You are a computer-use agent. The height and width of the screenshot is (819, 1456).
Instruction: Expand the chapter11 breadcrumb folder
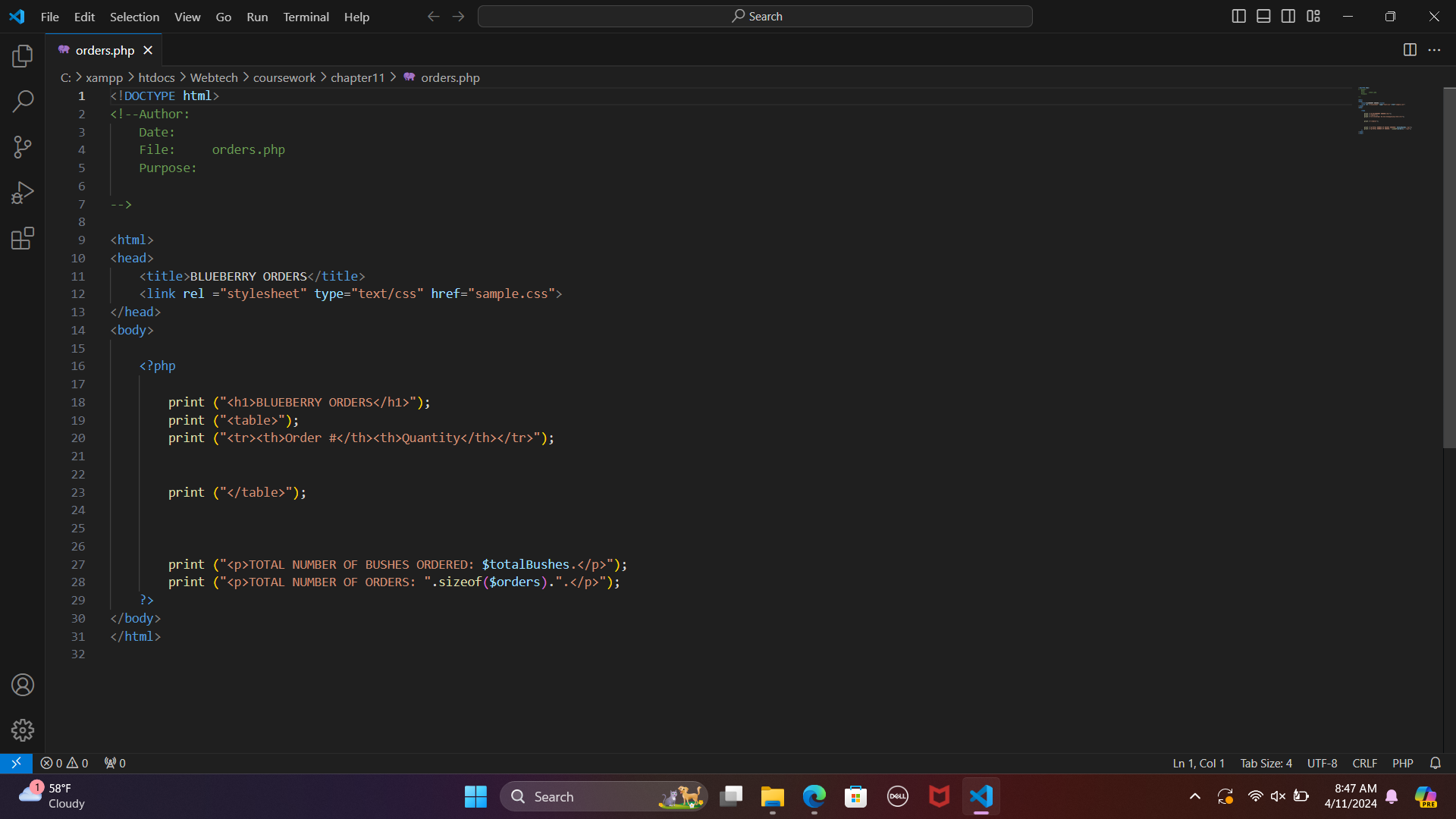coord(357,77)
